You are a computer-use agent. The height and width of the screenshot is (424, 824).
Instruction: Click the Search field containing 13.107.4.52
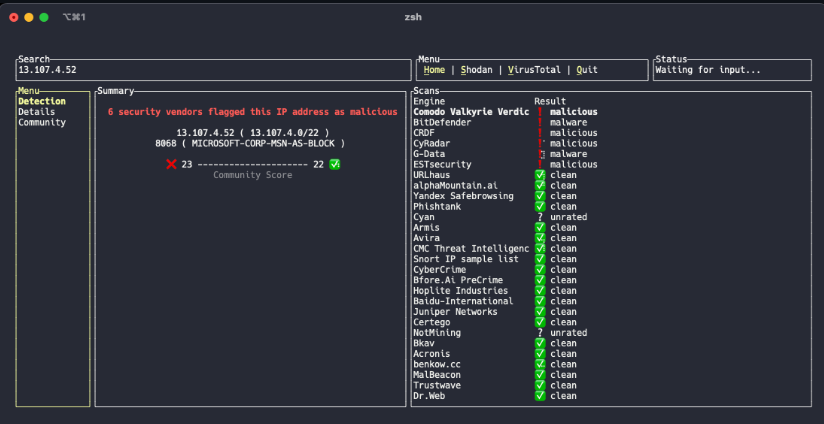(213, 70)
